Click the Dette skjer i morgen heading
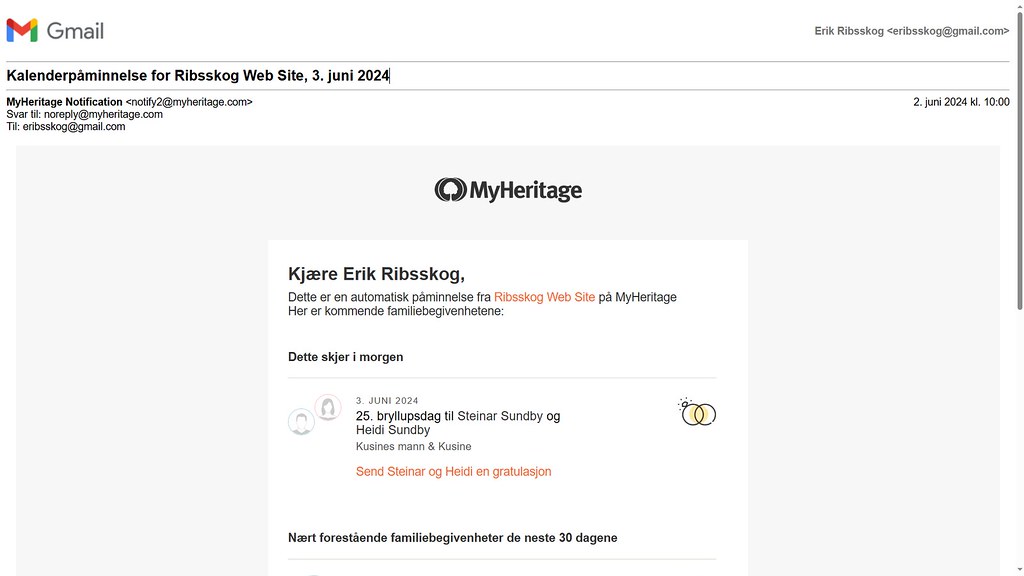This screenshot has height=576, width=1024. (x=345, y=357)
